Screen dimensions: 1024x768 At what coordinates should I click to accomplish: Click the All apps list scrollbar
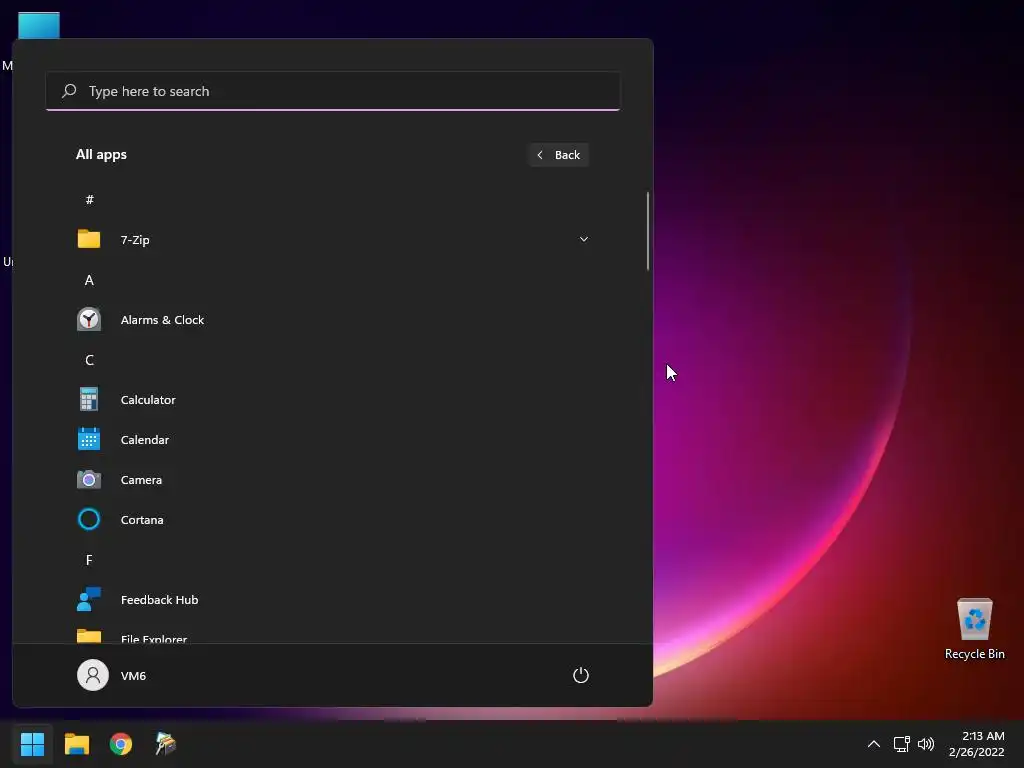tap(648, 230)
